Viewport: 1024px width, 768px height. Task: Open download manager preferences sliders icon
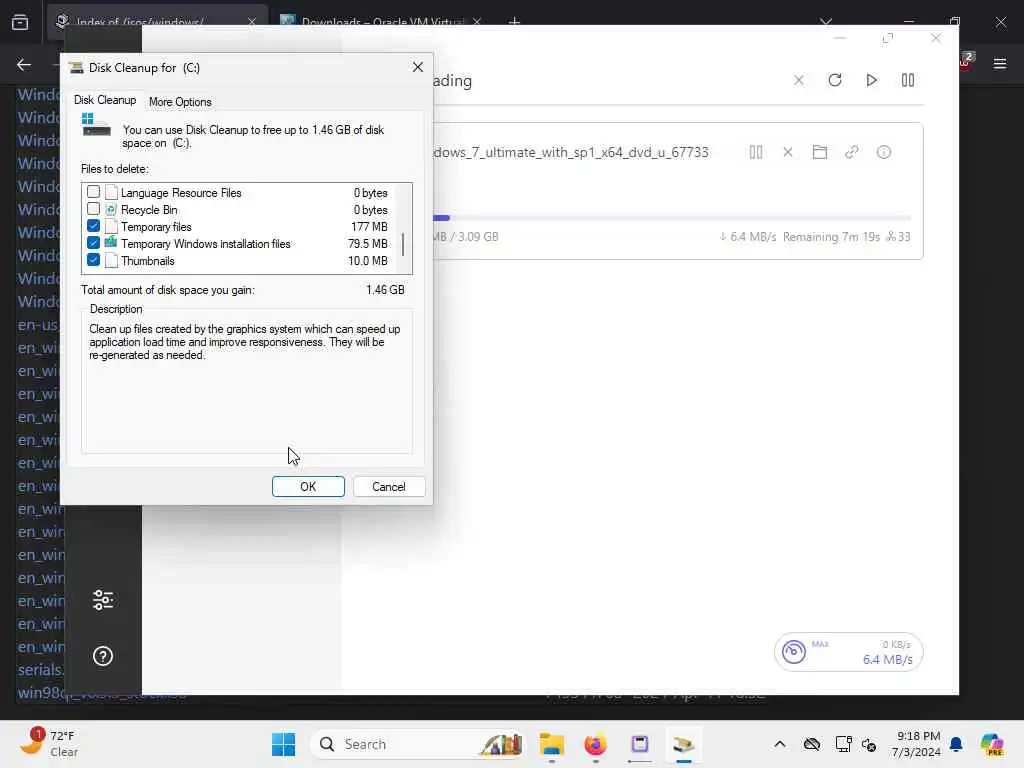pos(103,600)
